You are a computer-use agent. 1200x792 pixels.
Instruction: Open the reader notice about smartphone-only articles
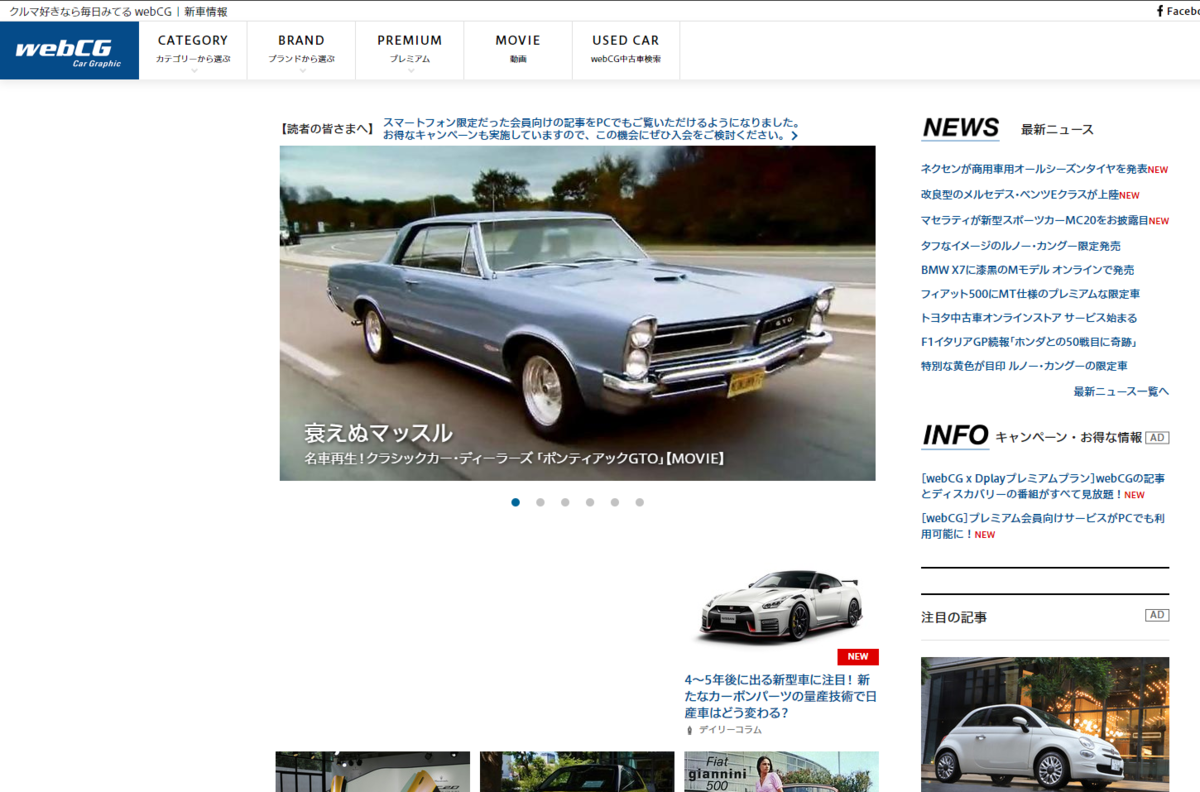[590, 128]
